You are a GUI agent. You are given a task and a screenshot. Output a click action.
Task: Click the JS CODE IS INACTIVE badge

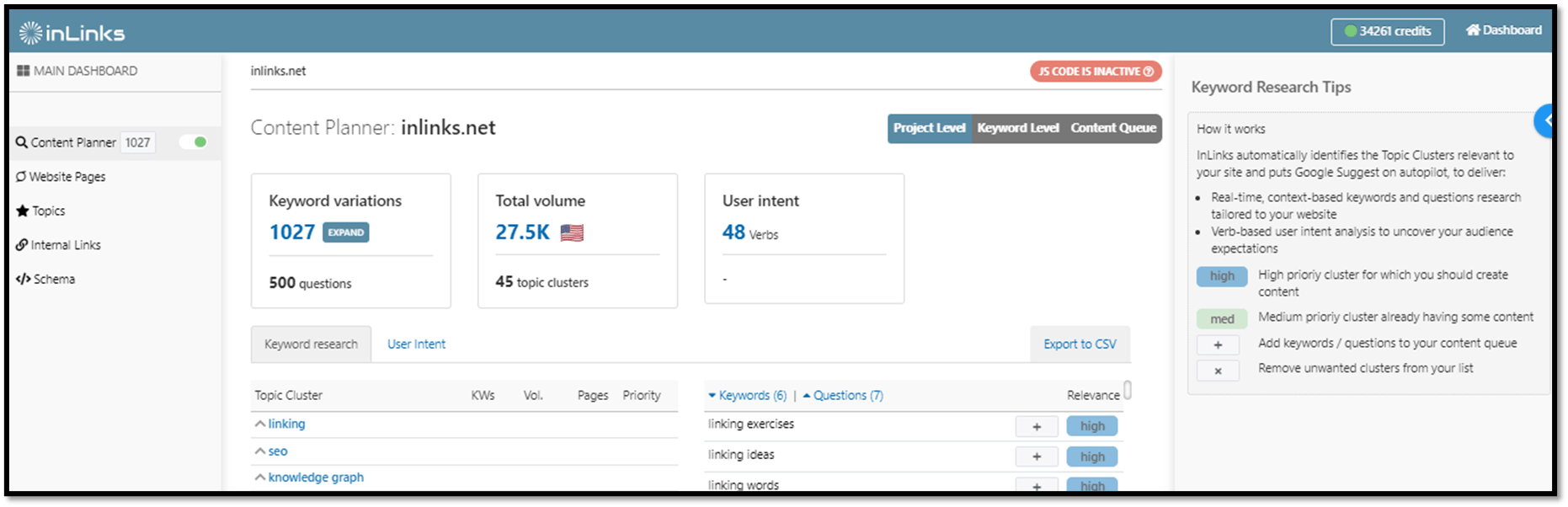click(x=1096, y=72)
